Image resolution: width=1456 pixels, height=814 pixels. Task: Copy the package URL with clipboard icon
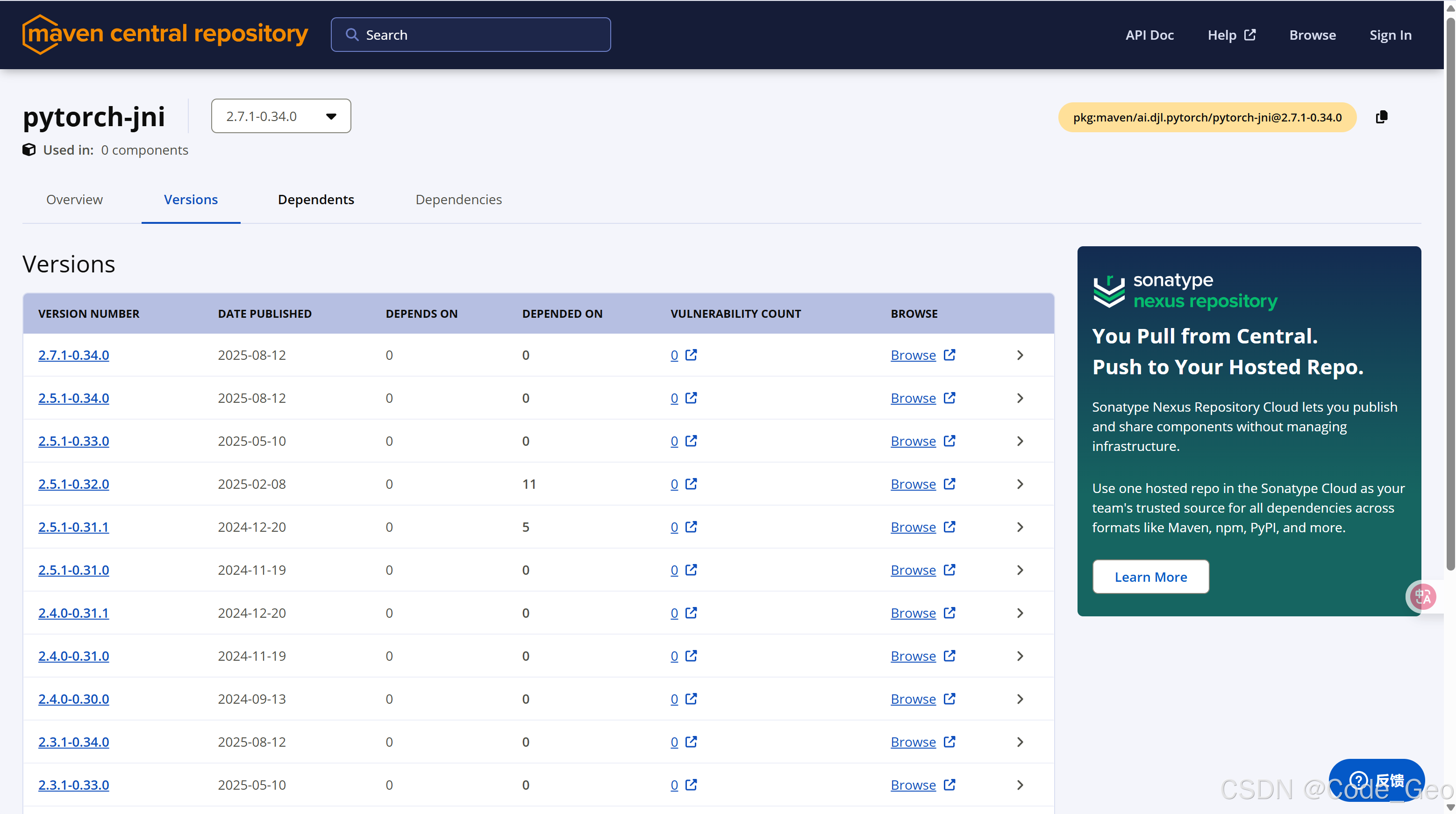coord(1381,117)
